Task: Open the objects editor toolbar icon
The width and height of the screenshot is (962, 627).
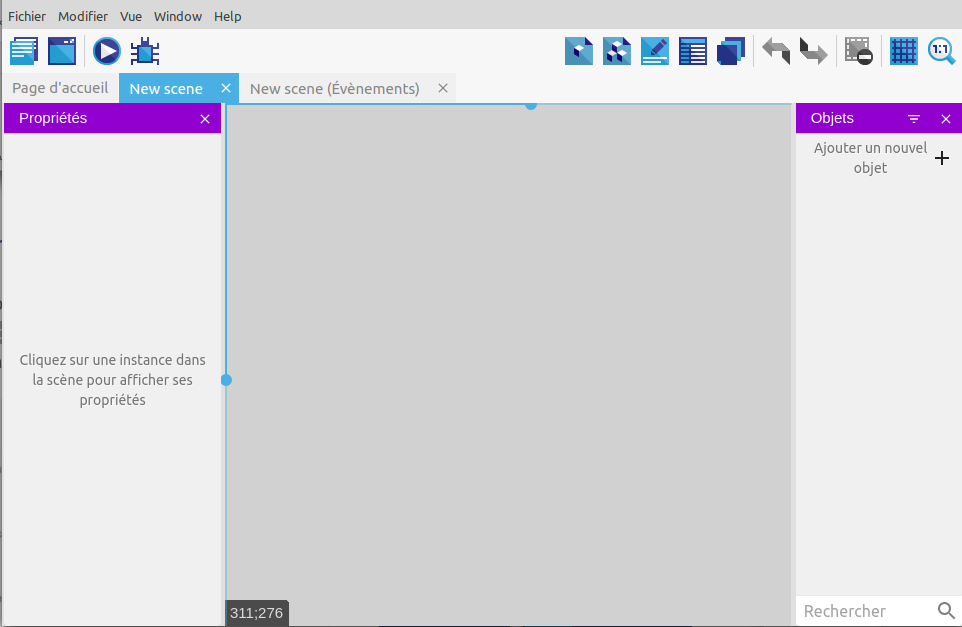Action: (579, 51)
